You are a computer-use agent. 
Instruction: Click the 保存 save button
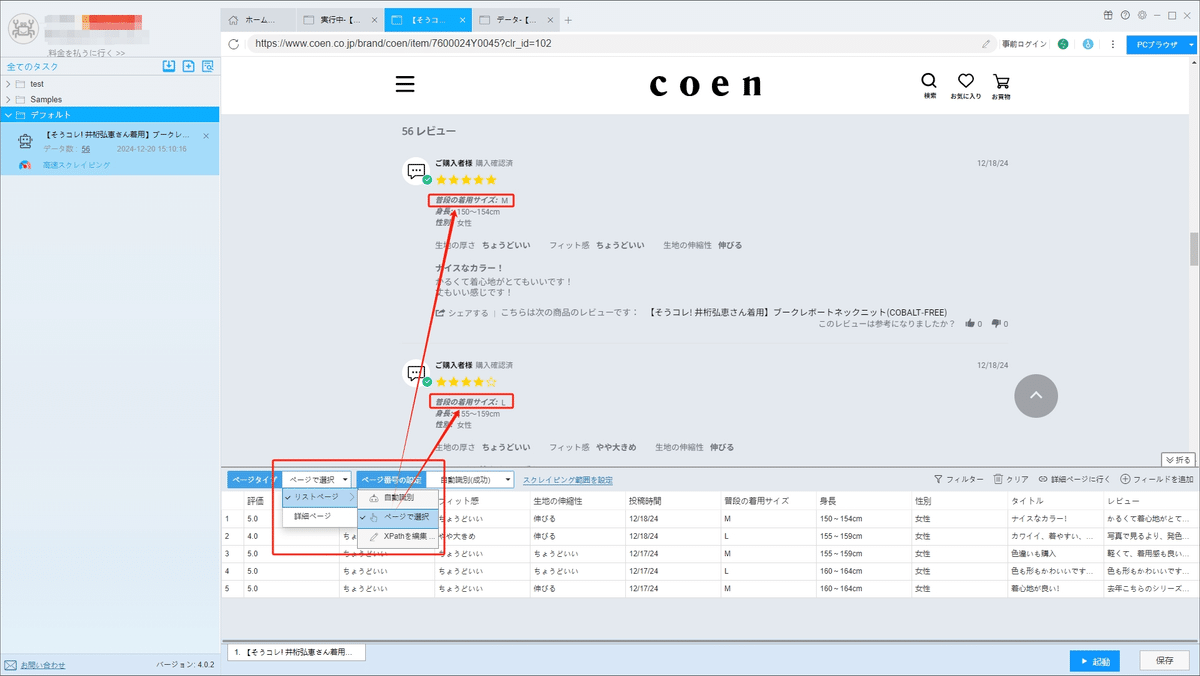(x=1165, y=661)
